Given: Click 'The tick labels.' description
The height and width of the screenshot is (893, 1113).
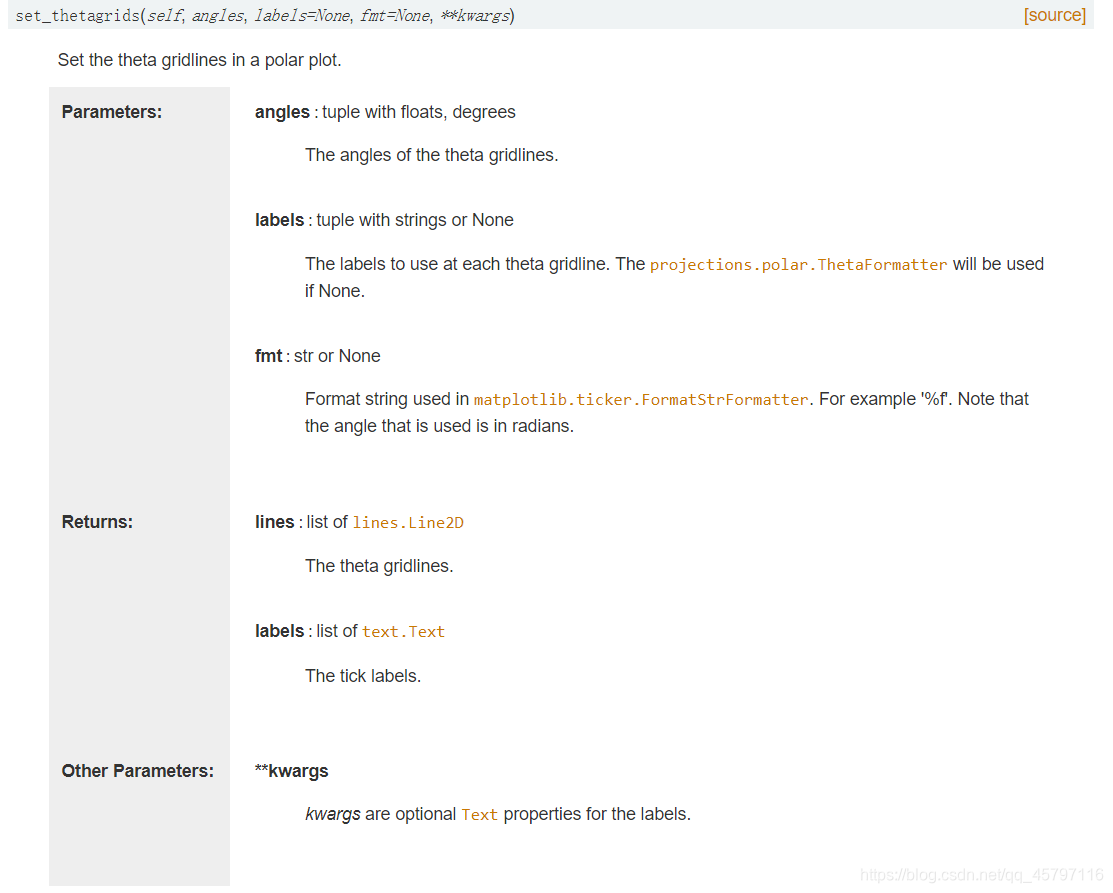Looking at the screenshot, I should coord(363,676).
